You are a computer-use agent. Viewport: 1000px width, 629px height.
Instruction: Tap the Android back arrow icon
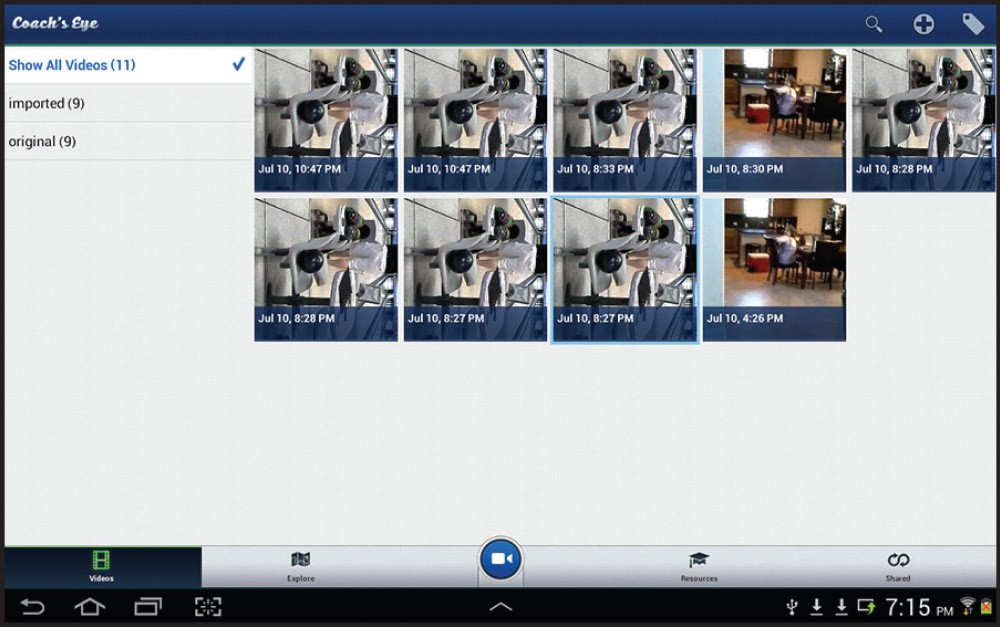tap(32, 607)
